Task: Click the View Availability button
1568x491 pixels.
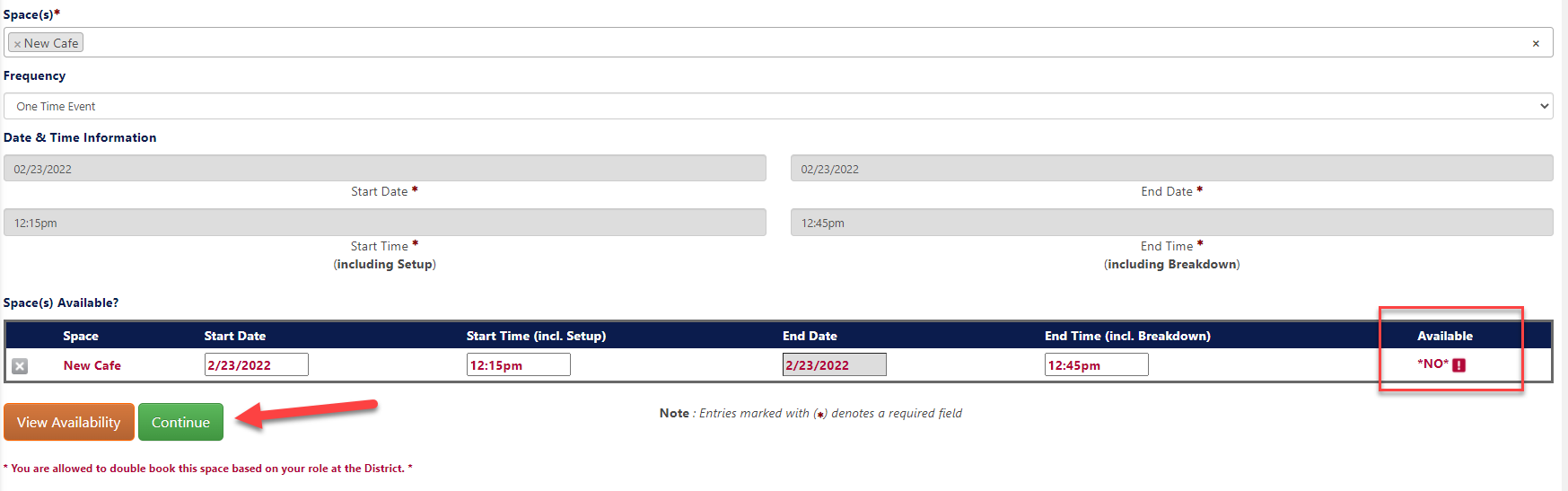Action: click(x=69, y=422)
